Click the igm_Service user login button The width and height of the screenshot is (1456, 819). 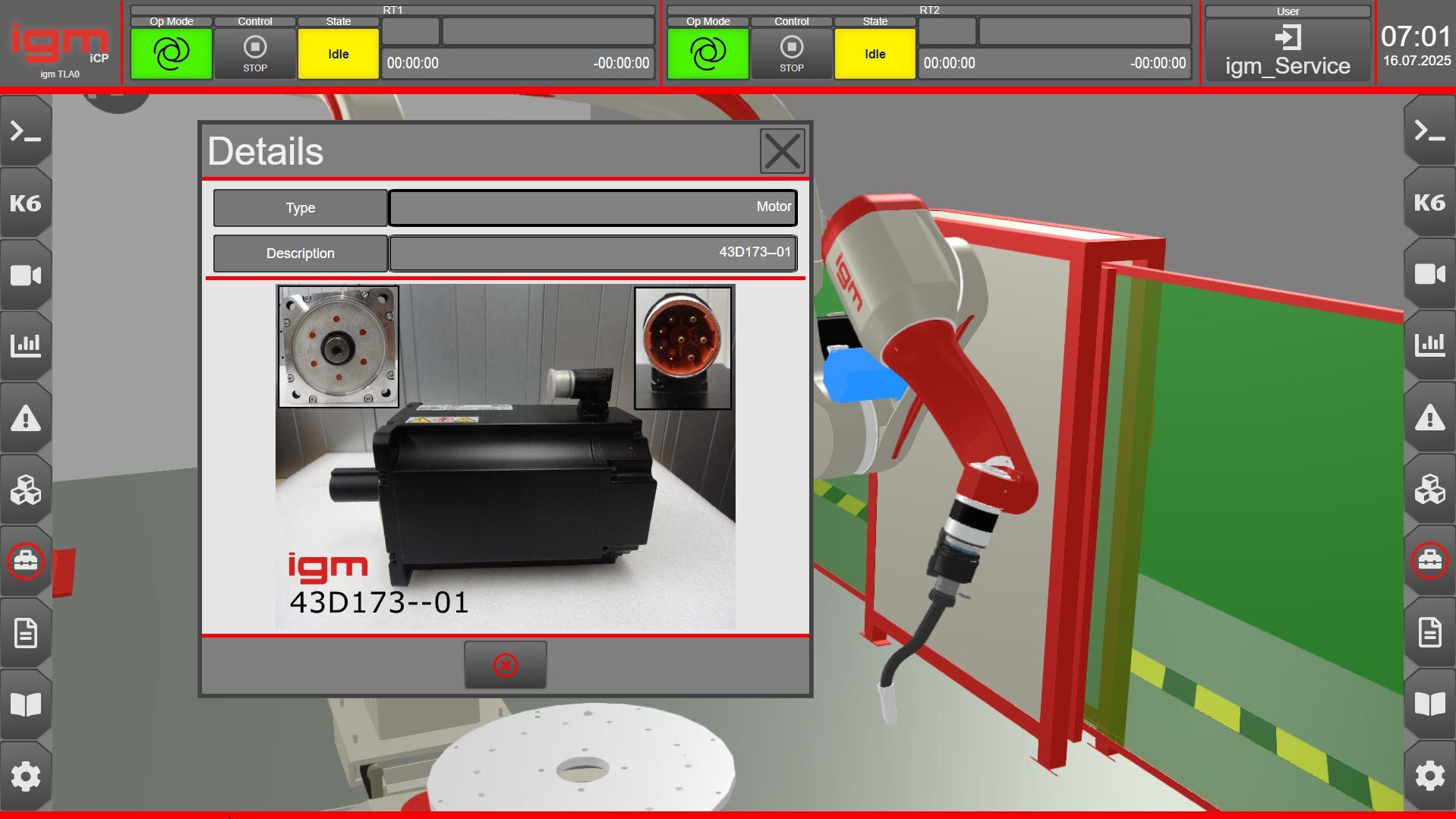click(1287, 51)
